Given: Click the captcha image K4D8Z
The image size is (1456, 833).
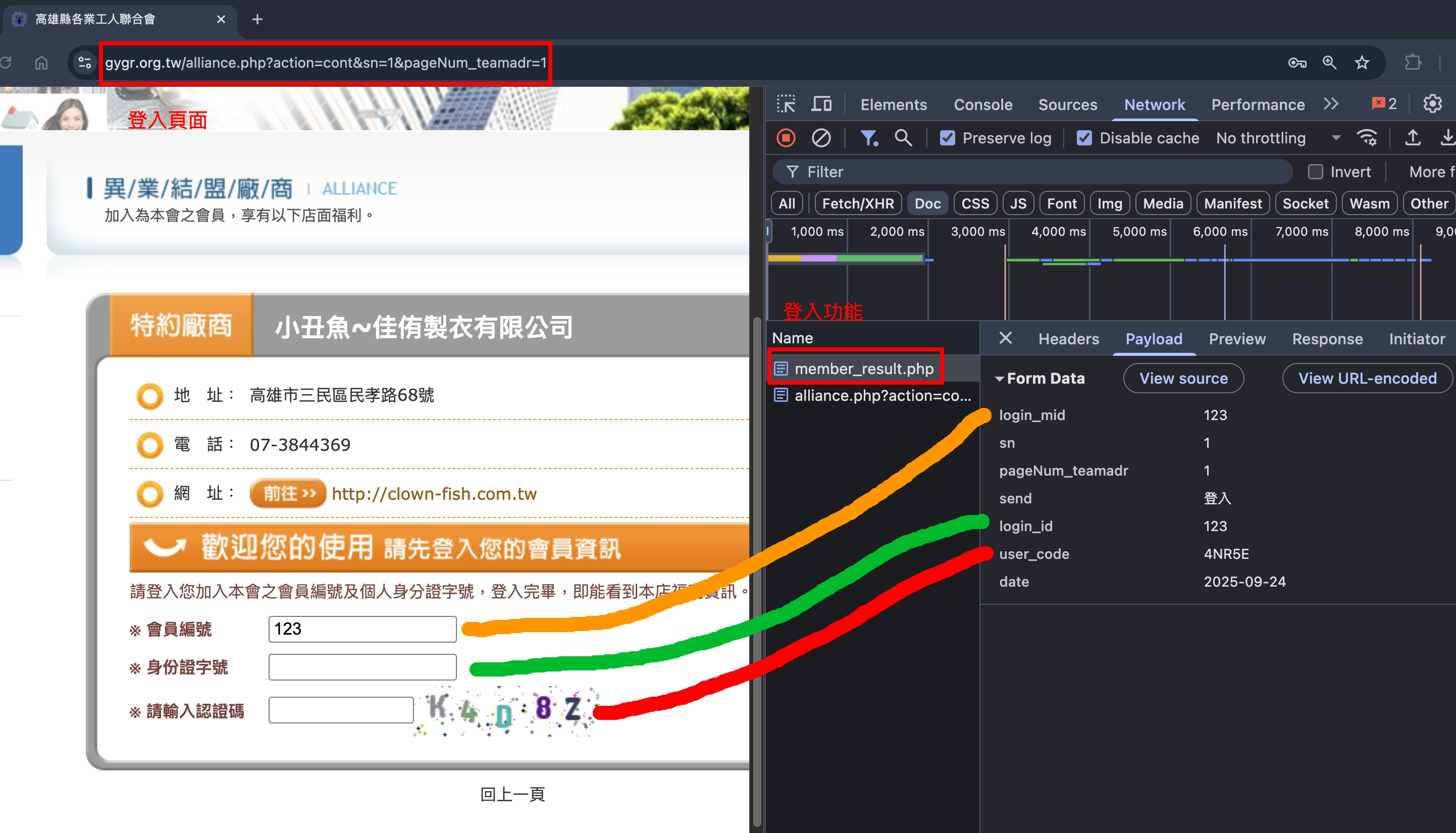Looking at the screenshot, I should click(x=506, y=710).
